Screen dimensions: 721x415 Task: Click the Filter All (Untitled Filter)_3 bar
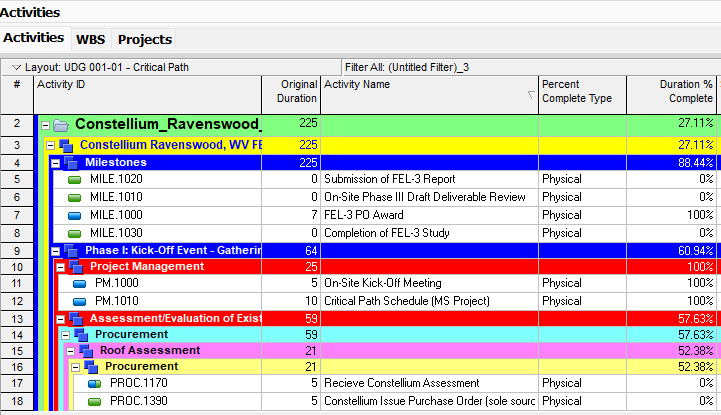(532, 67)
